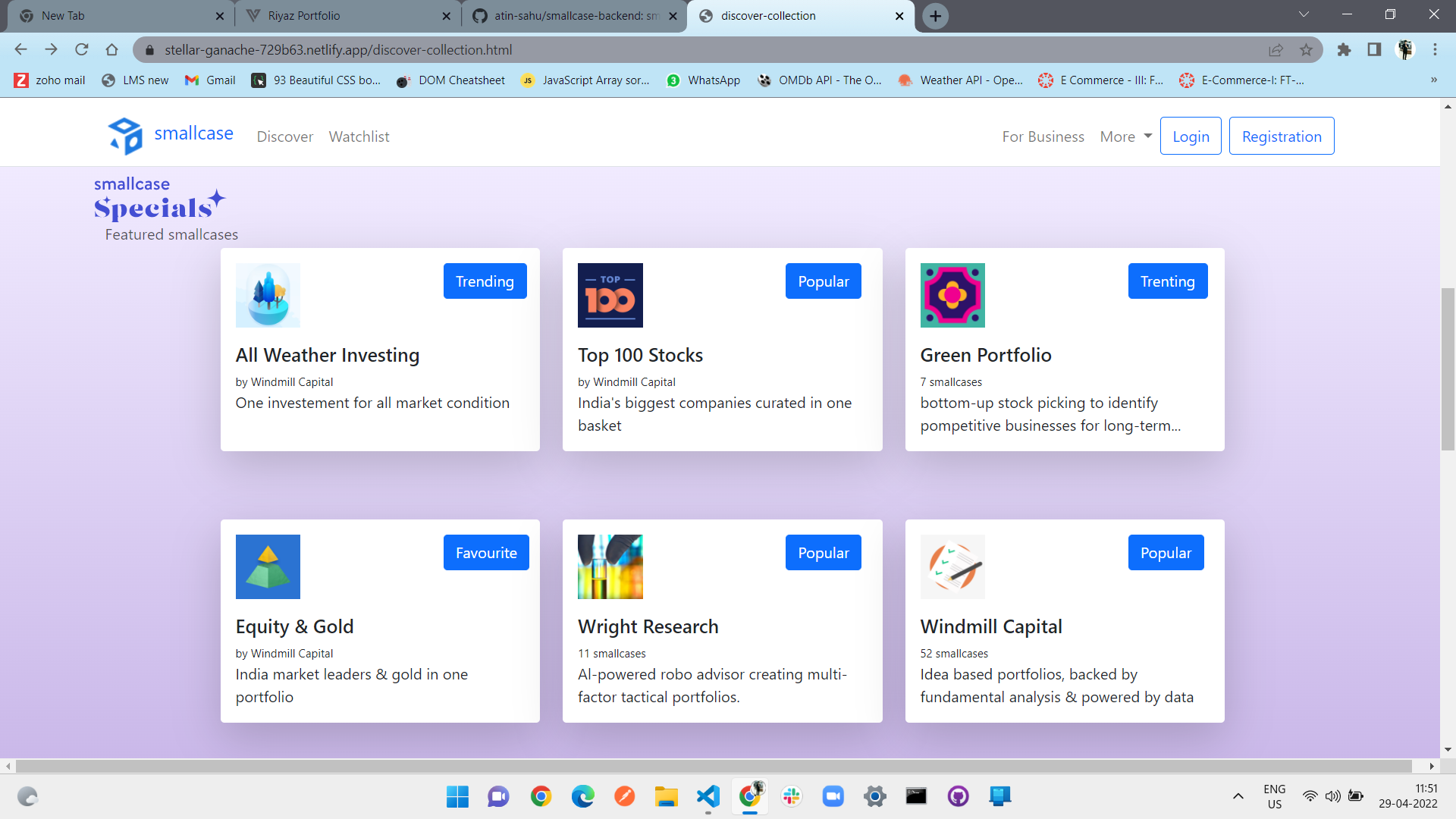1456x819 pixels.
Task: Click the Favourite badge on Equity & Gold
Action: (x=485, y=552)
